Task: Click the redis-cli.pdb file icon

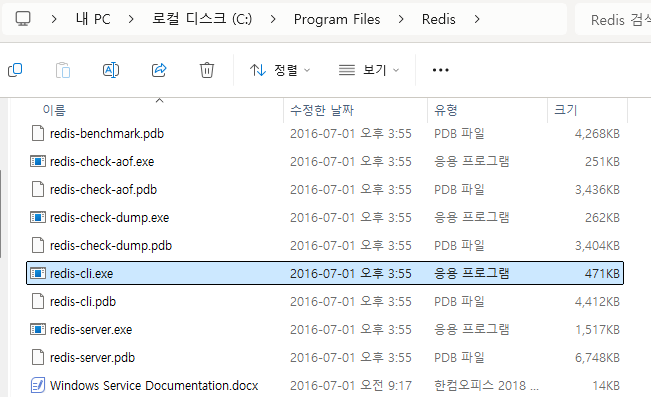Action: 38,301
